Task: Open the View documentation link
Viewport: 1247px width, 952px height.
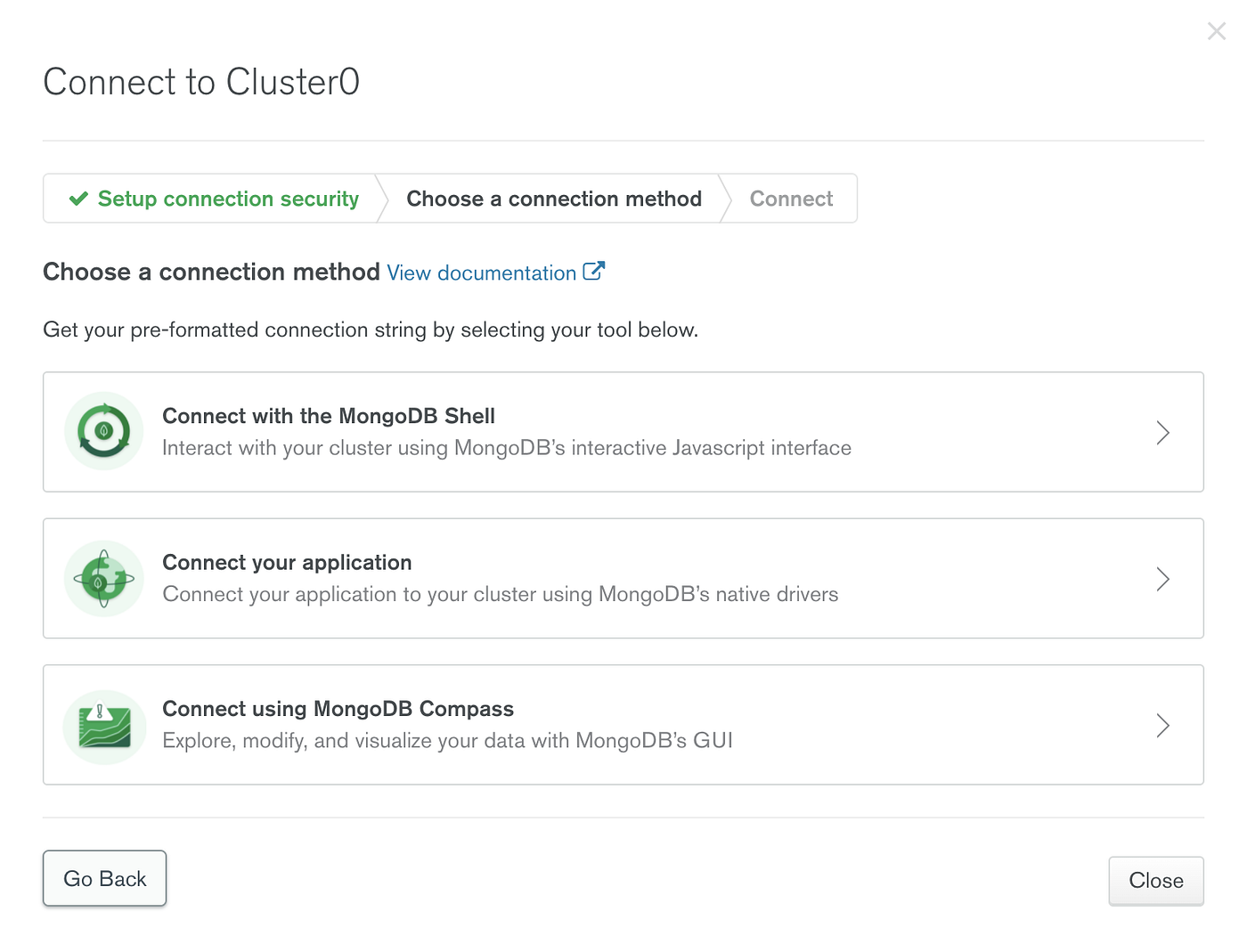Action: [x=481, y=273]
